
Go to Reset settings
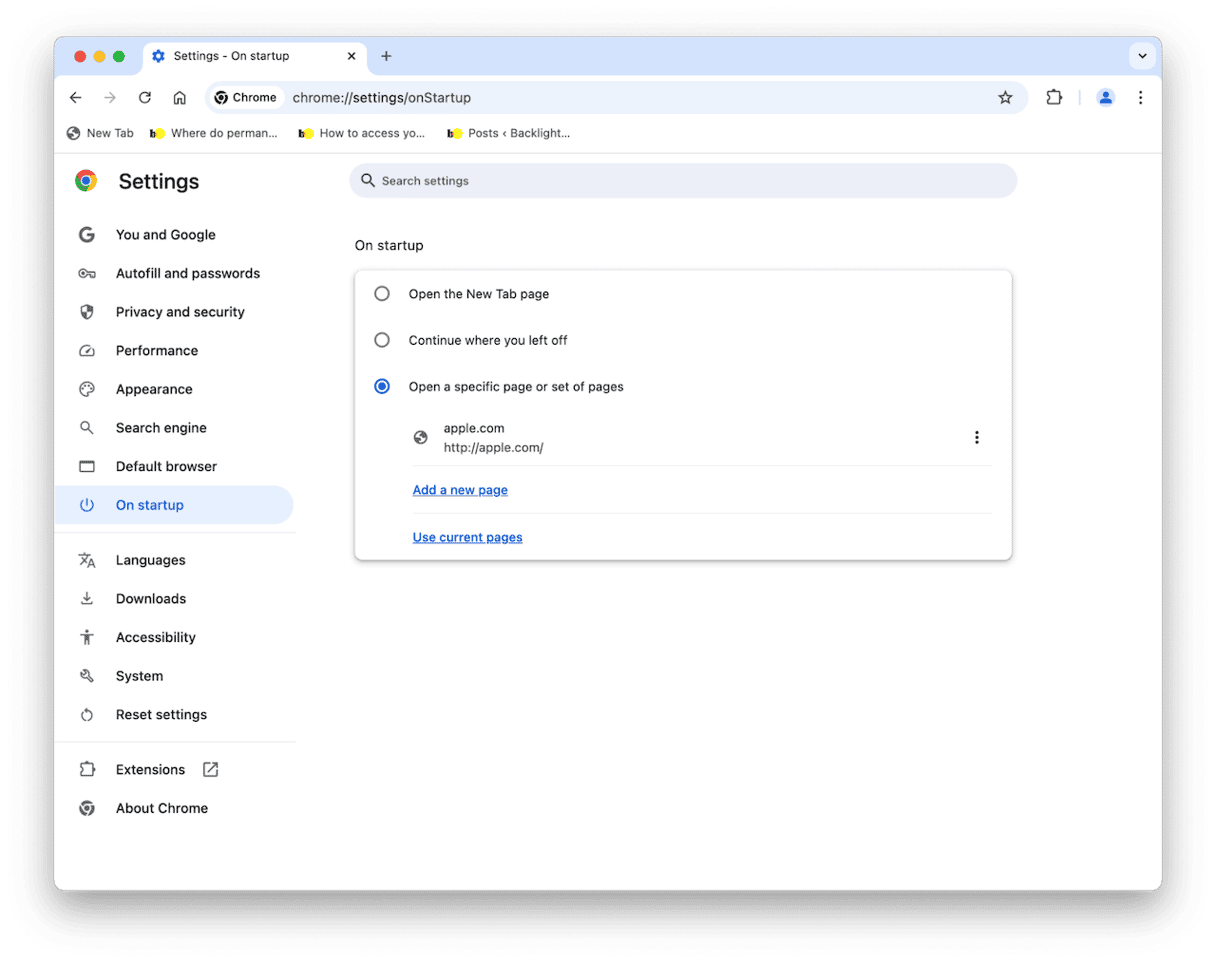(174, 715)
